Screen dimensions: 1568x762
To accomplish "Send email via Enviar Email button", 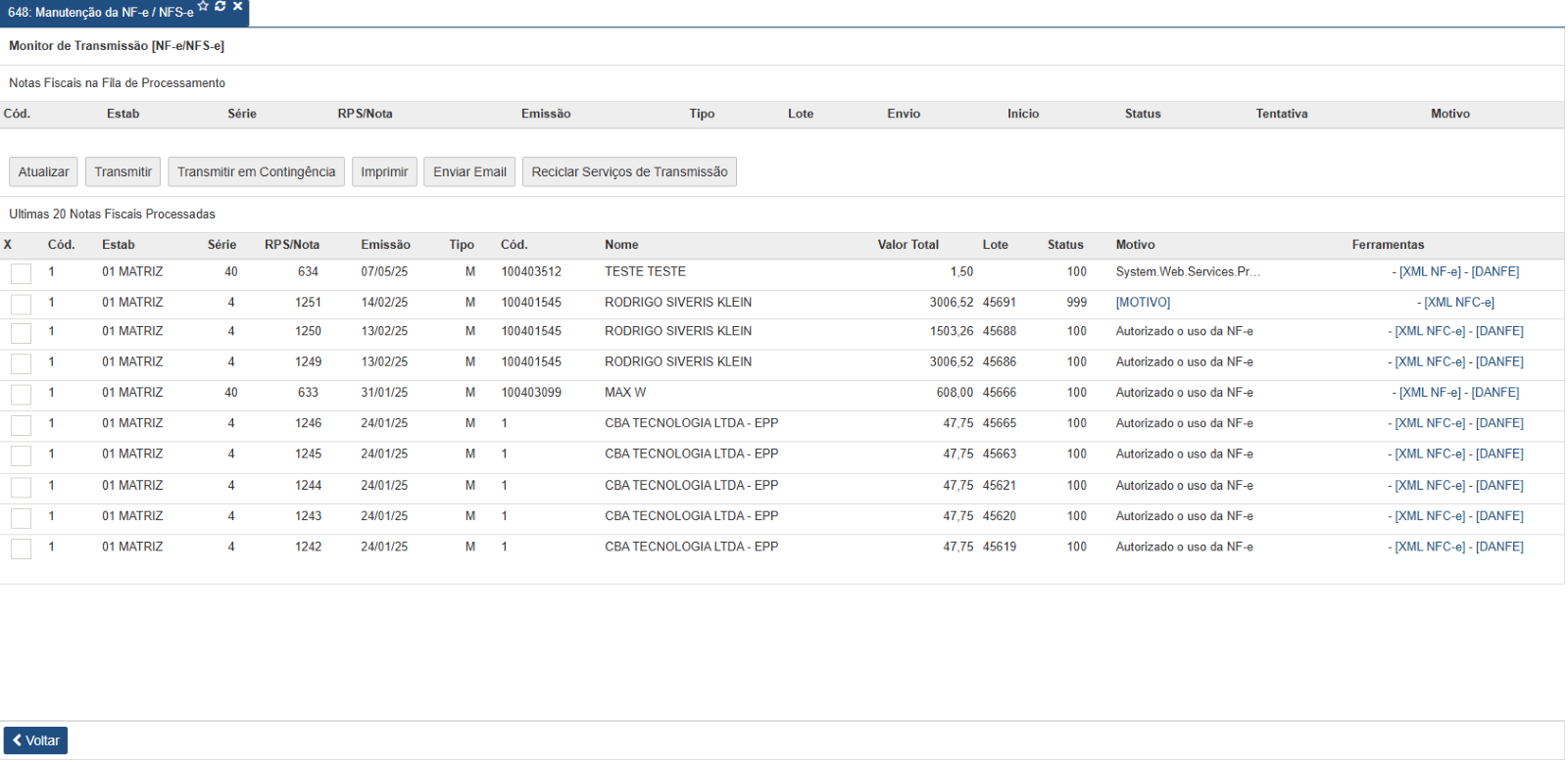I will coord(469,171).
